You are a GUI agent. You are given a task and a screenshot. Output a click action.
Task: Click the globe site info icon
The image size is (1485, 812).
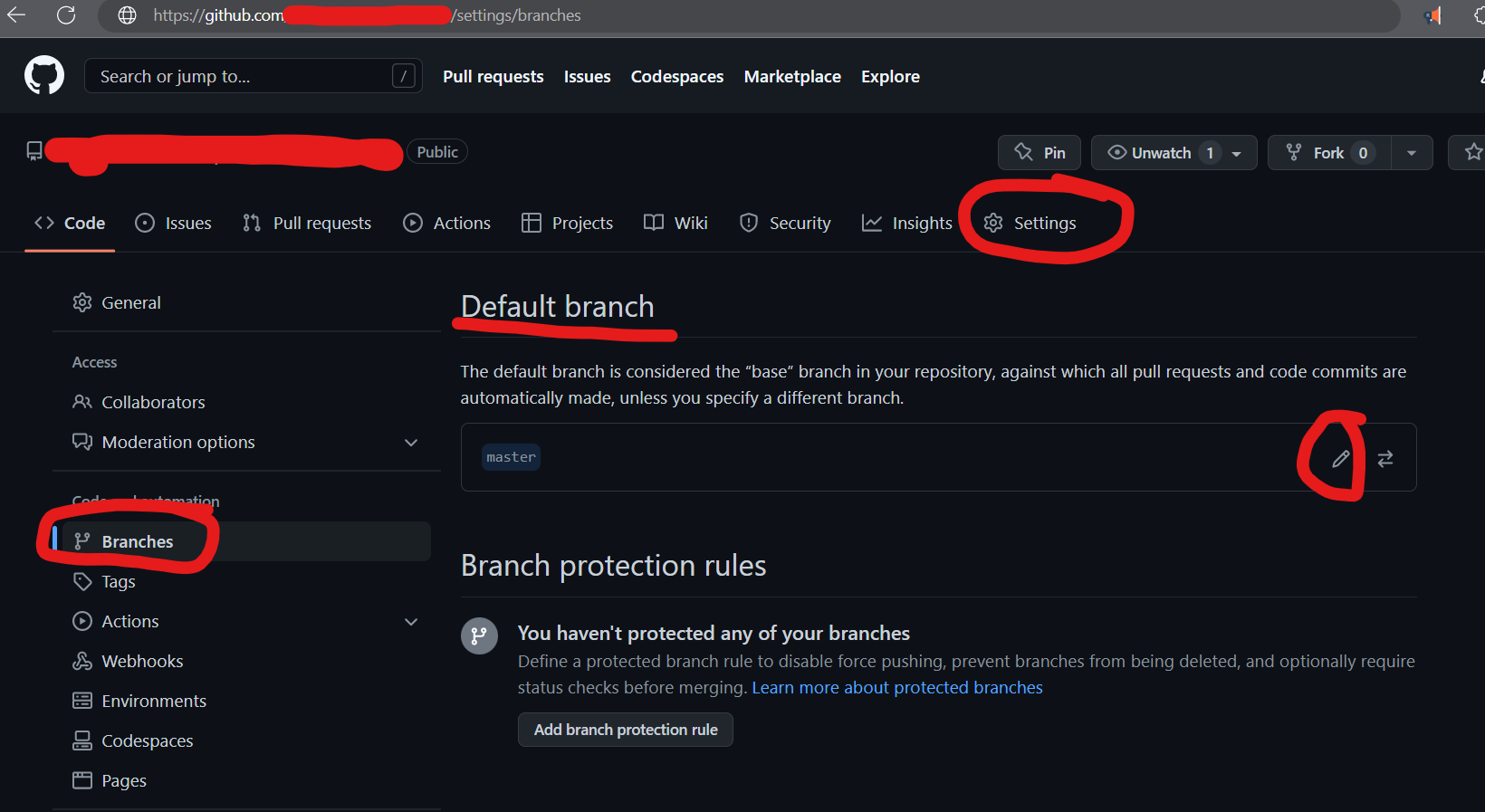coord(128,15)
